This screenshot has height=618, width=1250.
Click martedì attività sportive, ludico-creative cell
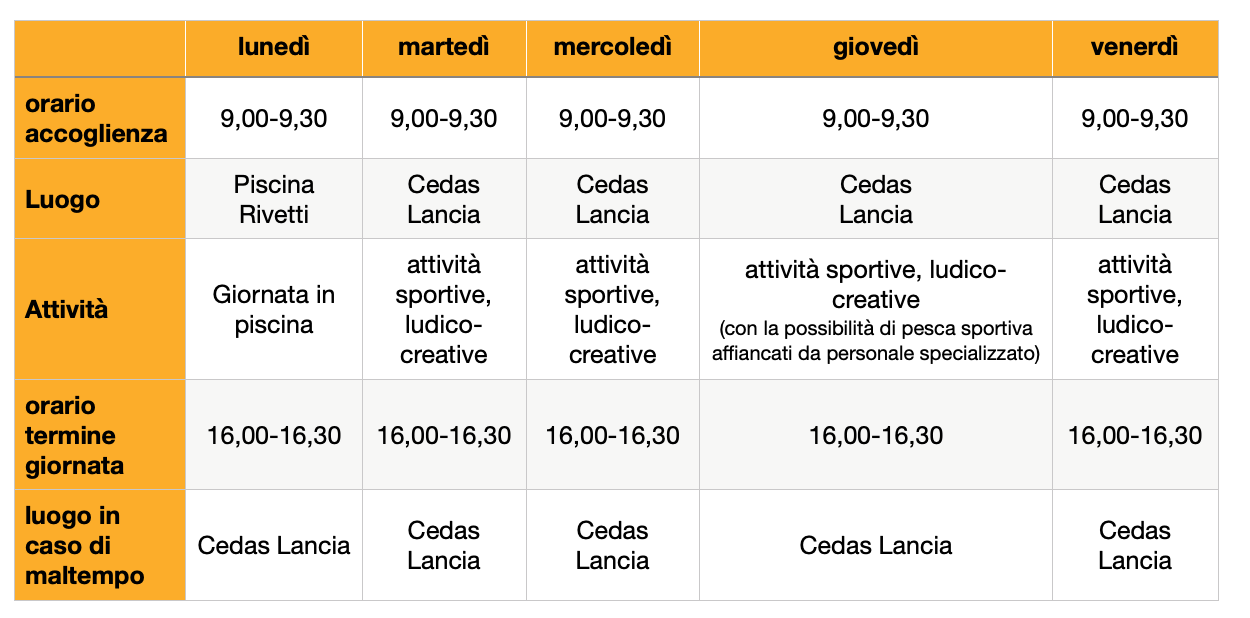[444, 309]
